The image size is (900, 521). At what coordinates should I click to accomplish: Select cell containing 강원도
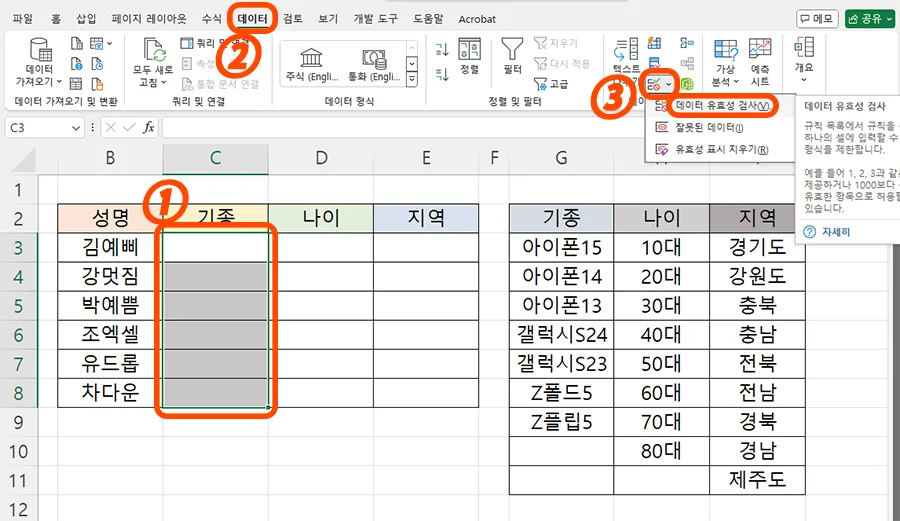click(757, 277)
